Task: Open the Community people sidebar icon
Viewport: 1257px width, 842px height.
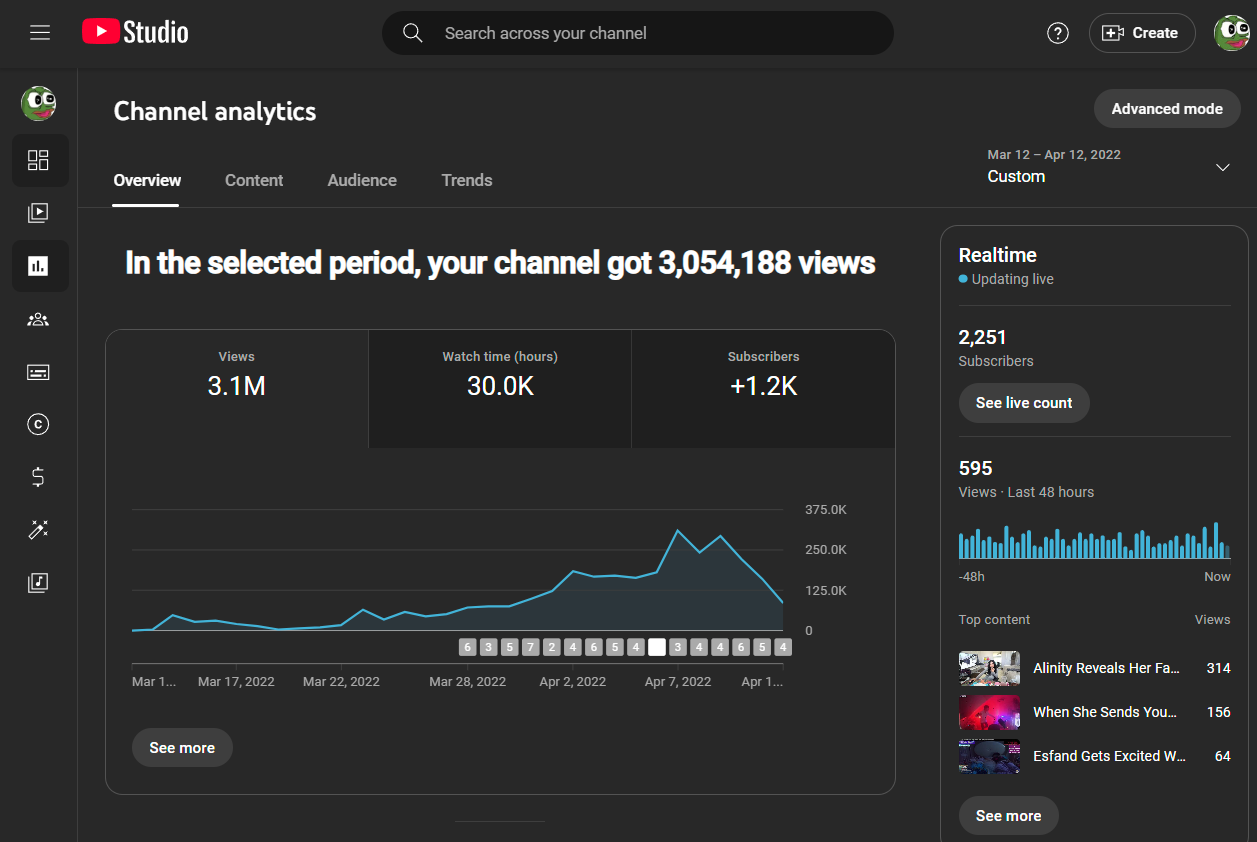Action: click(x=38, y=320)
